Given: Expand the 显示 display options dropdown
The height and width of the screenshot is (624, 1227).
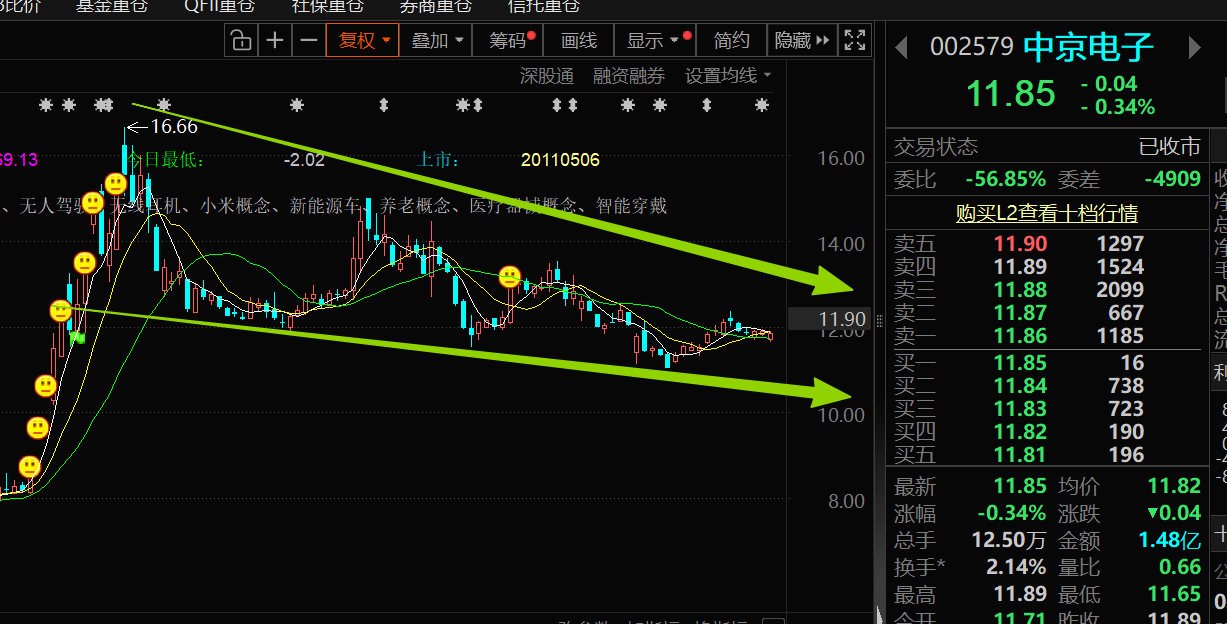Looking at the screenshot, I should click(656, 41).
